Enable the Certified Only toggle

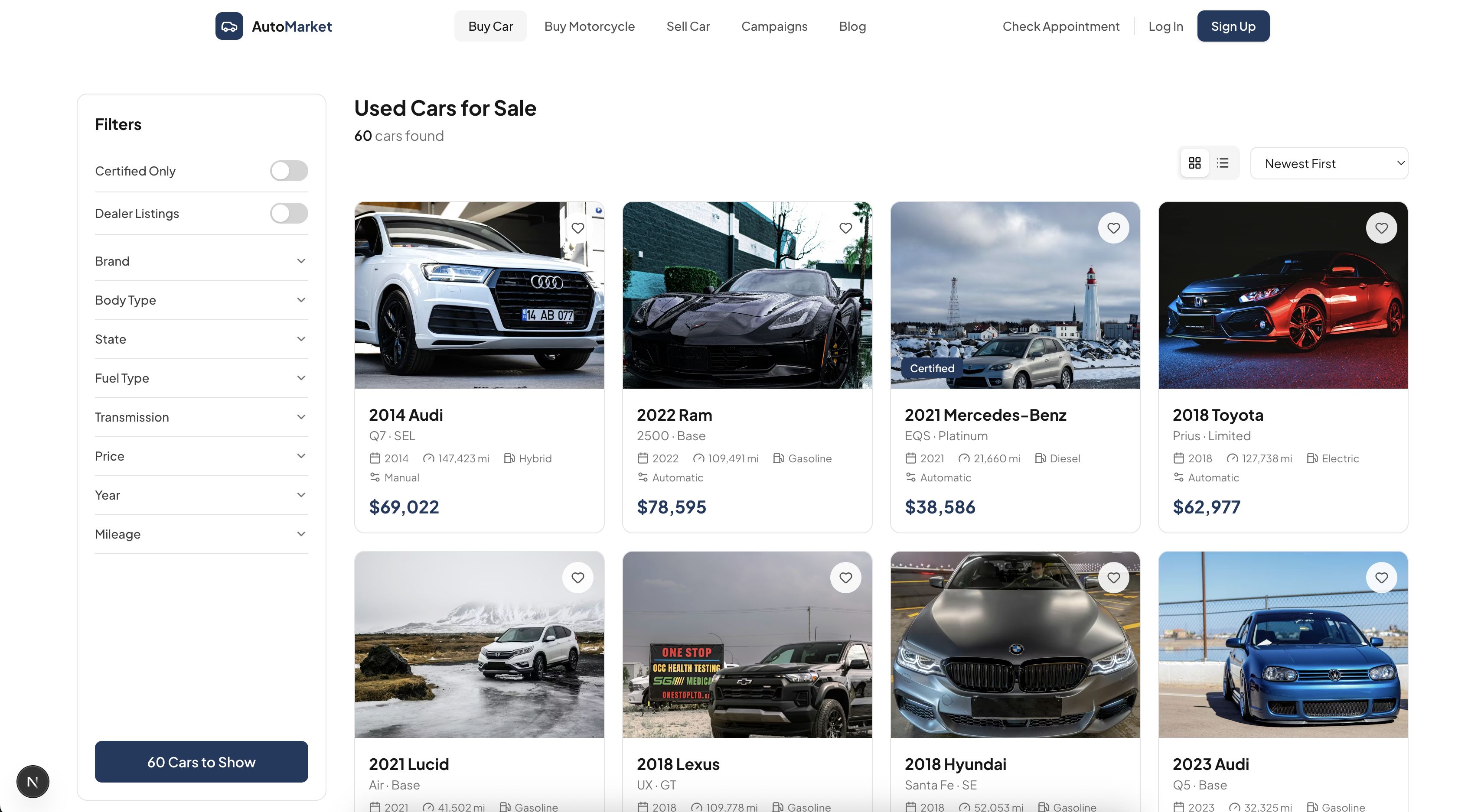pos(289,171)
